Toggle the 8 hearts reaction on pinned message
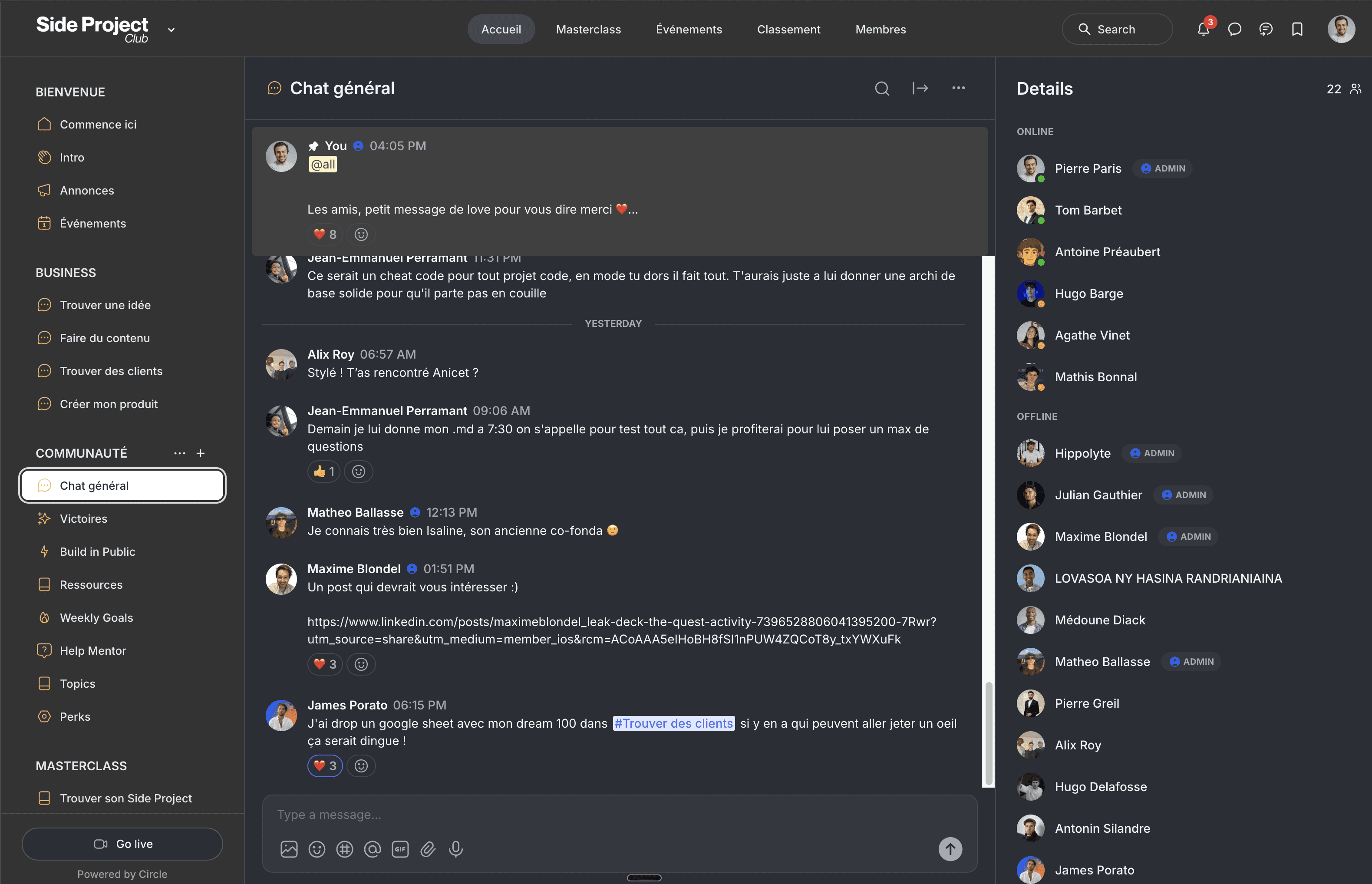Image resolution: width=1372 pixels, height=884 pixels. [x=325, y=234]
